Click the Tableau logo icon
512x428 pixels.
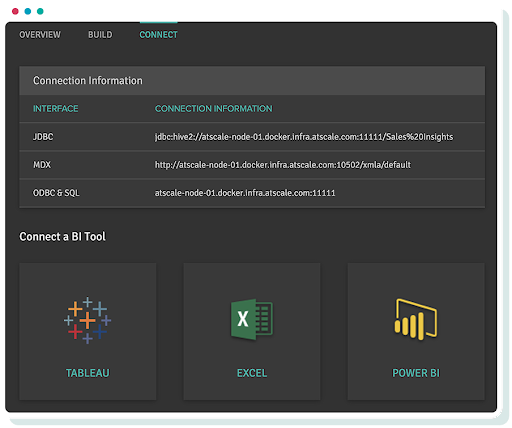[87, 320]
